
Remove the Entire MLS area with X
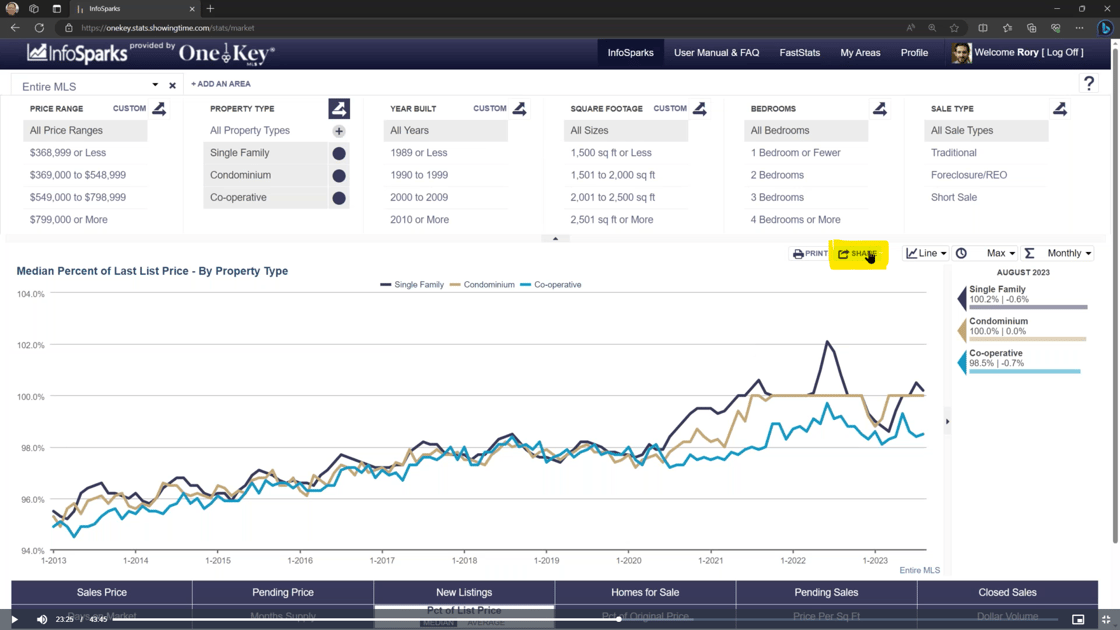[172, 86]
